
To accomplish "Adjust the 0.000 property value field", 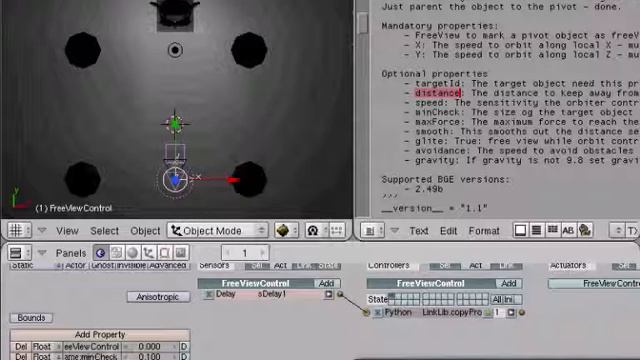I will tap(150, 347).
